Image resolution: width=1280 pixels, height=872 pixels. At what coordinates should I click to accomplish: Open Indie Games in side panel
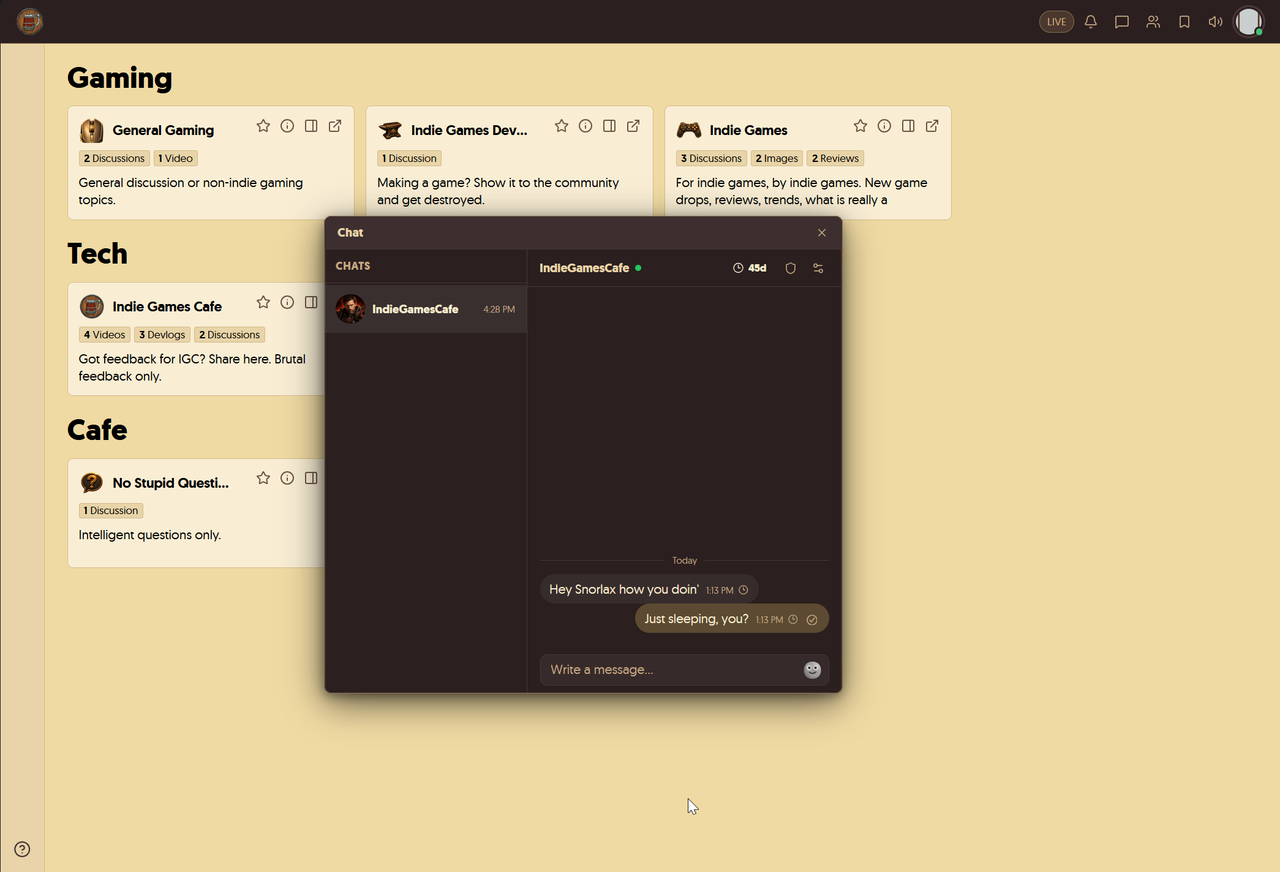pos(908,126)
